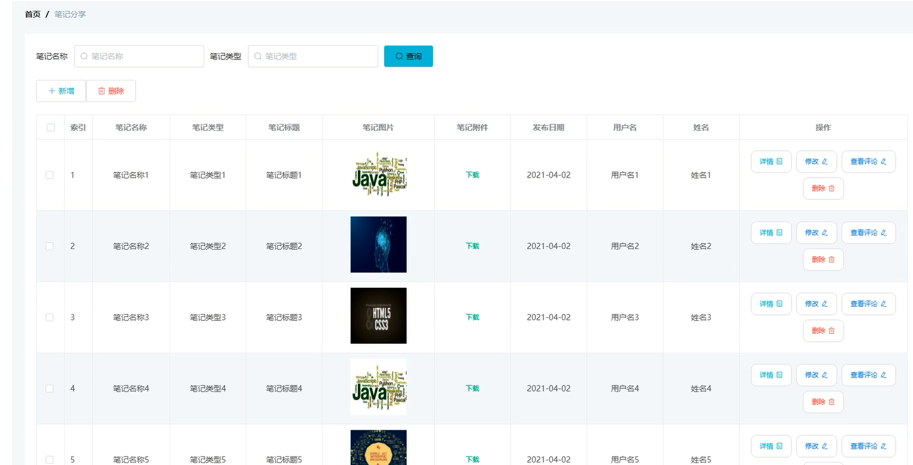The image size is (913, 465).
Task: Open the blue AI head image in row 2
Action: coord(378,244)
